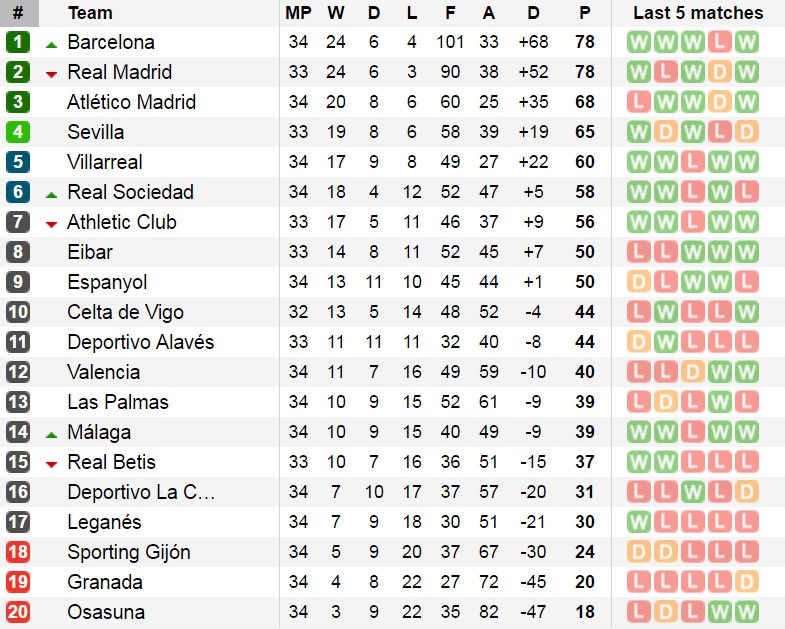Select the Deportivo Alavés team name
This screenshot has width=785, height=629.
click(140, 342)
